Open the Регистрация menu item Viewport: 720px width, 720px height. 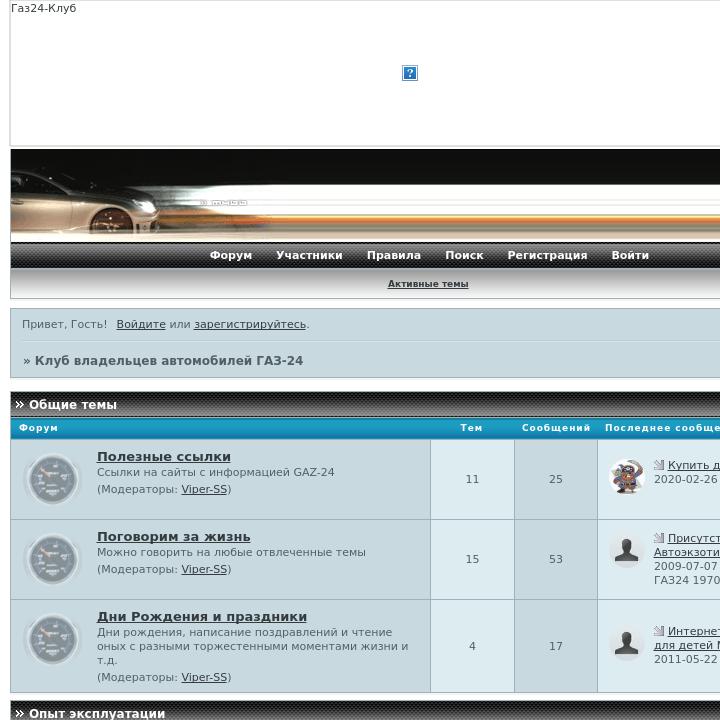547,255
